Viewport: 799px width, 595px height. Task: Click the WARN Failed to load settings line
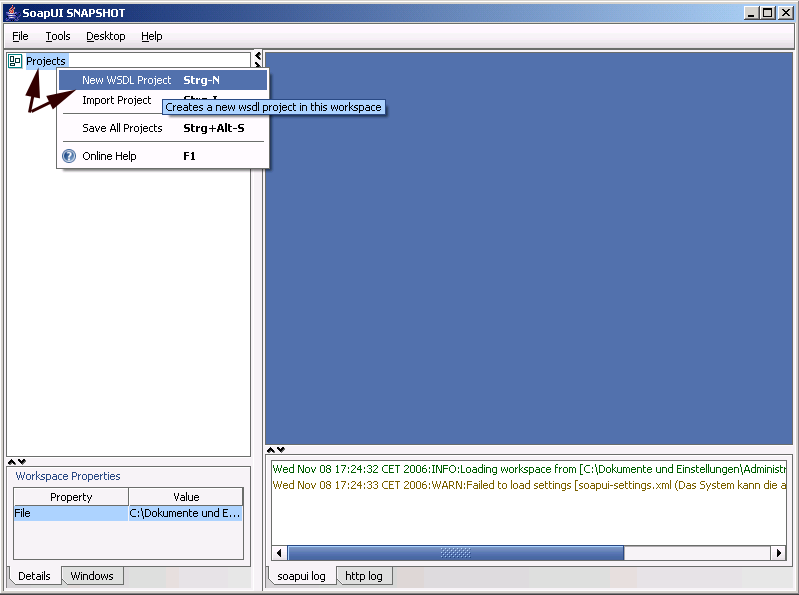[528, 484]
